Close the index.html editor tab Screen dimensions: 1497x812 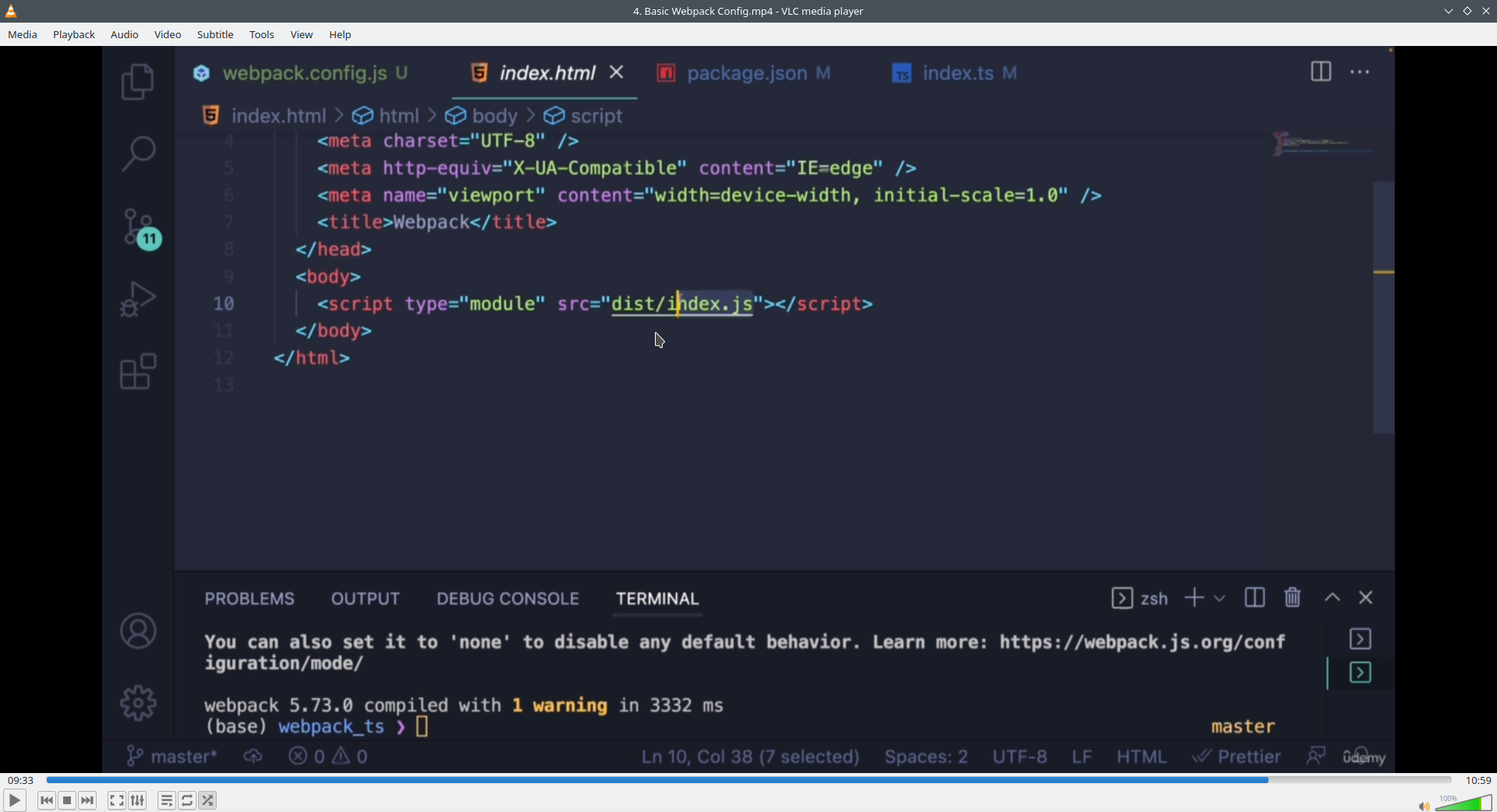tap(617, 72)
